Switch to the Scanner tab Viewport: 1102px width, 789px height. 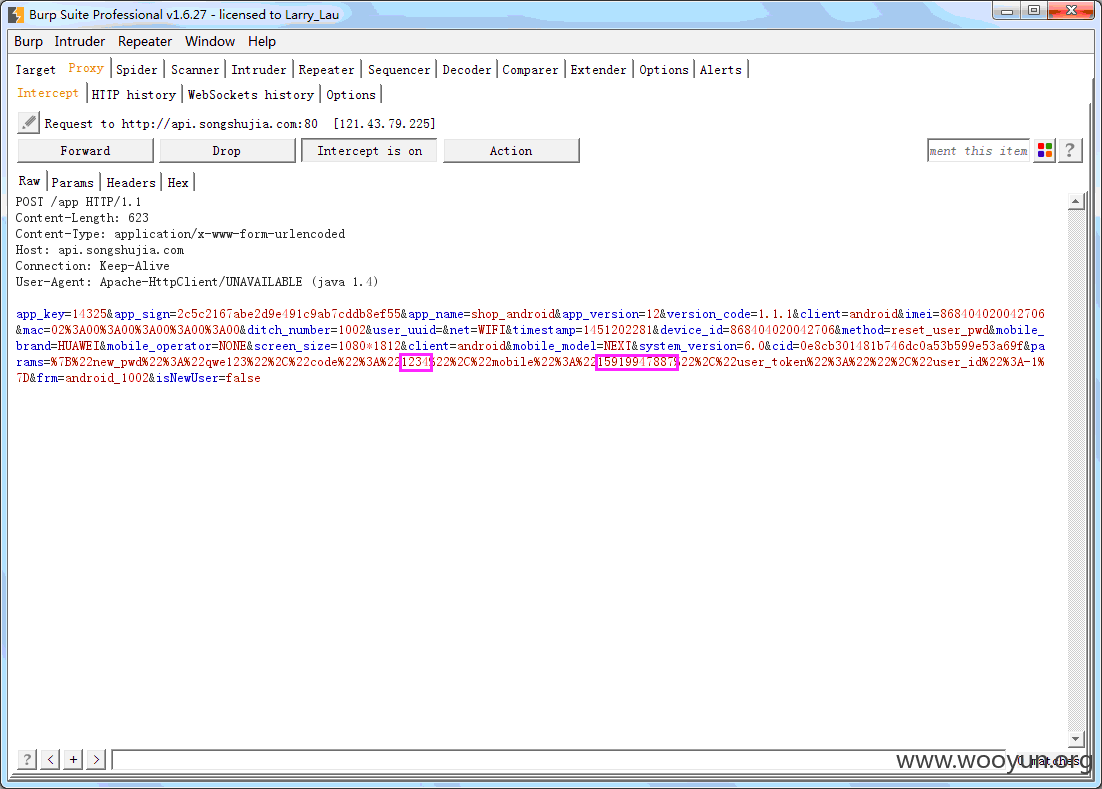[195, 70]
